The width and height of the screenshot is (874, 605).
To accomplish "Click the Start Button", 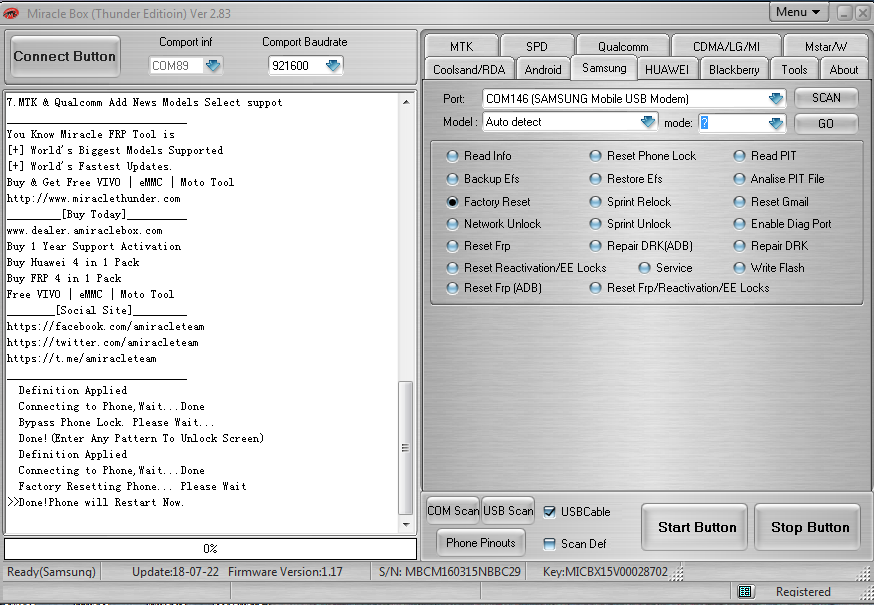I will tap(695, 527).
